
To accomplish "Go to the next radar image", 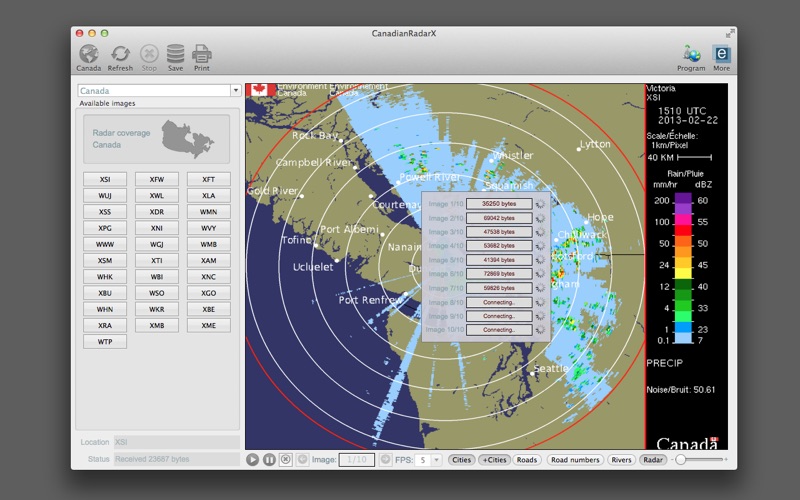I will pos(385,460).
